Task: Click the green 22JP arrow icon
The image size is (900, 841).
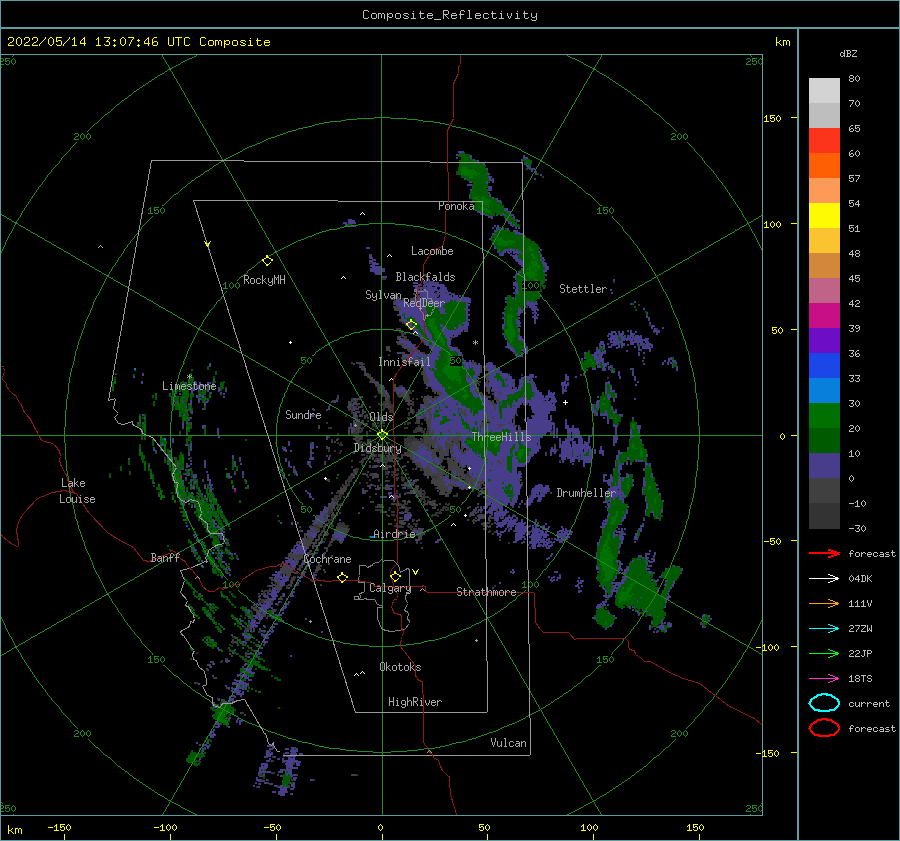Action: (824, 653)
